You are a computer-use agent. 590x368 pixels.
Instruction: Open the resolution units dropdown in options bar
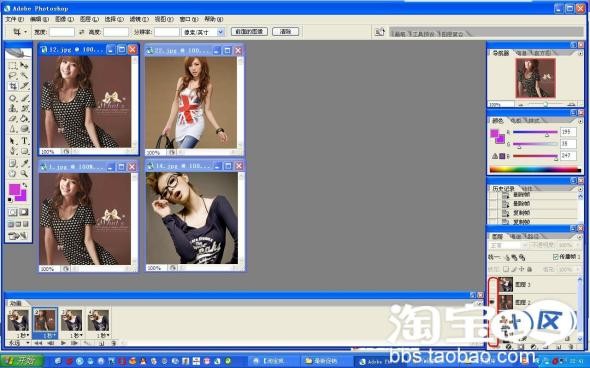pos(203,32)
